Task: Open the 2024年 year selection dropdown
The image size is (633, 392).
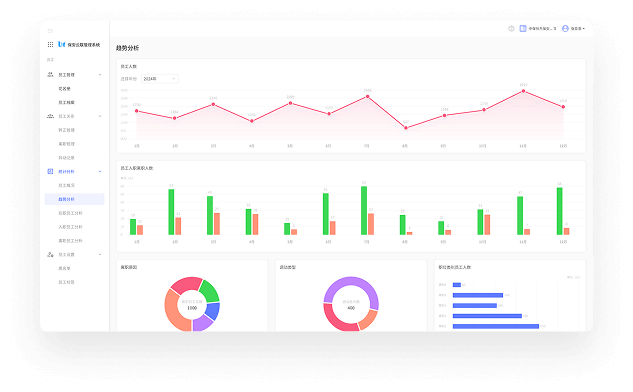Action: pyautogui.click(x=160, y=79)
